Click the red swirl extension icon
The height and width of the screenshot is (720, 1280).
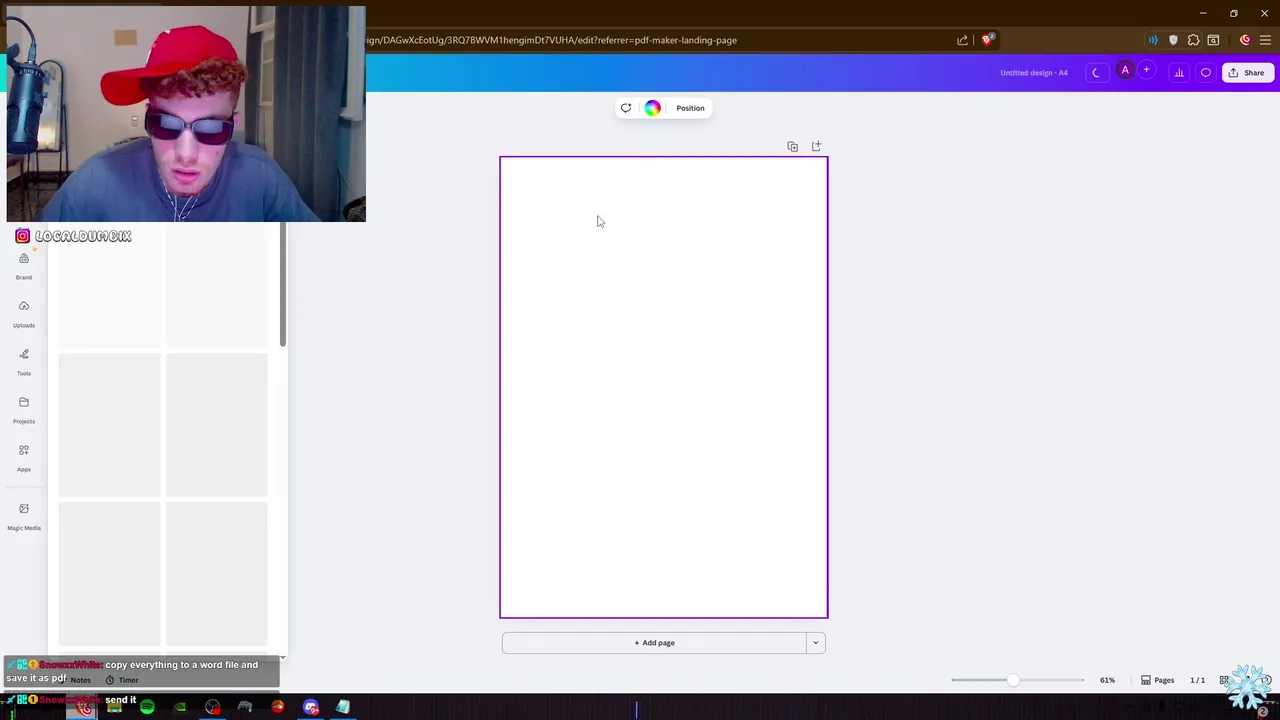coord(1245,40)
